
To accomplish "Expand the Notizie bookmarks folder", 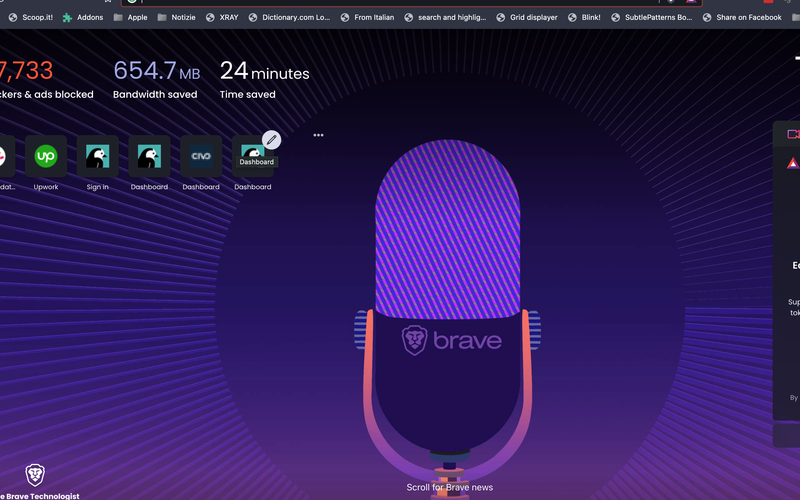I will [177, 17].
